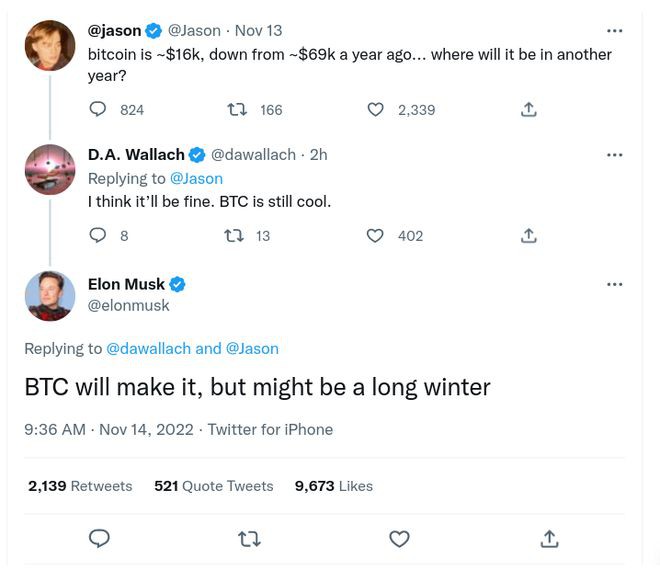View the 521 Quote Tweets
This screenshot has width=660, height=570.
pyautogui.click(x=213, y=486)
